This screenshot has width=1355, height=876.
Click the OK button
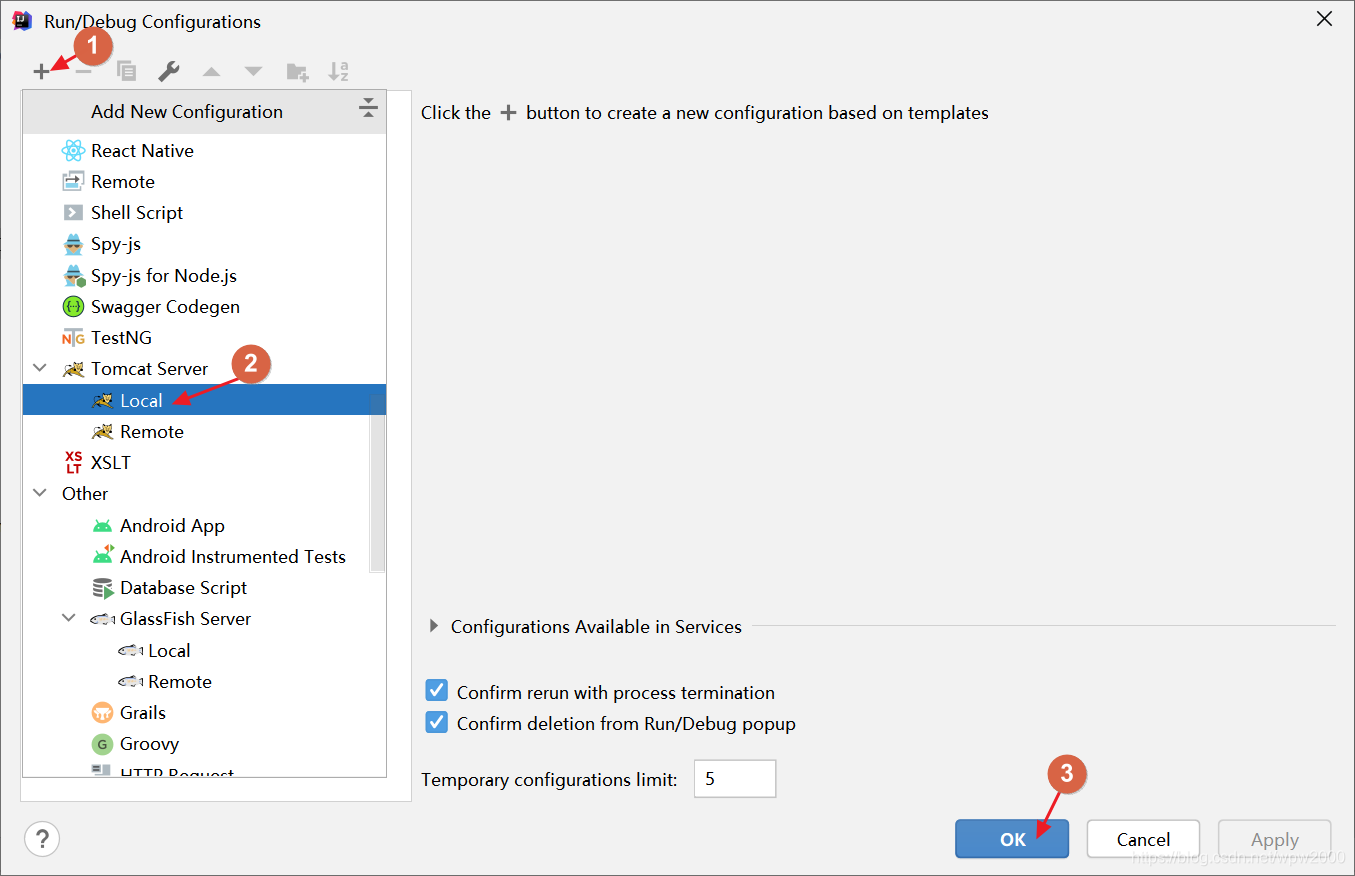(1012, 839)
